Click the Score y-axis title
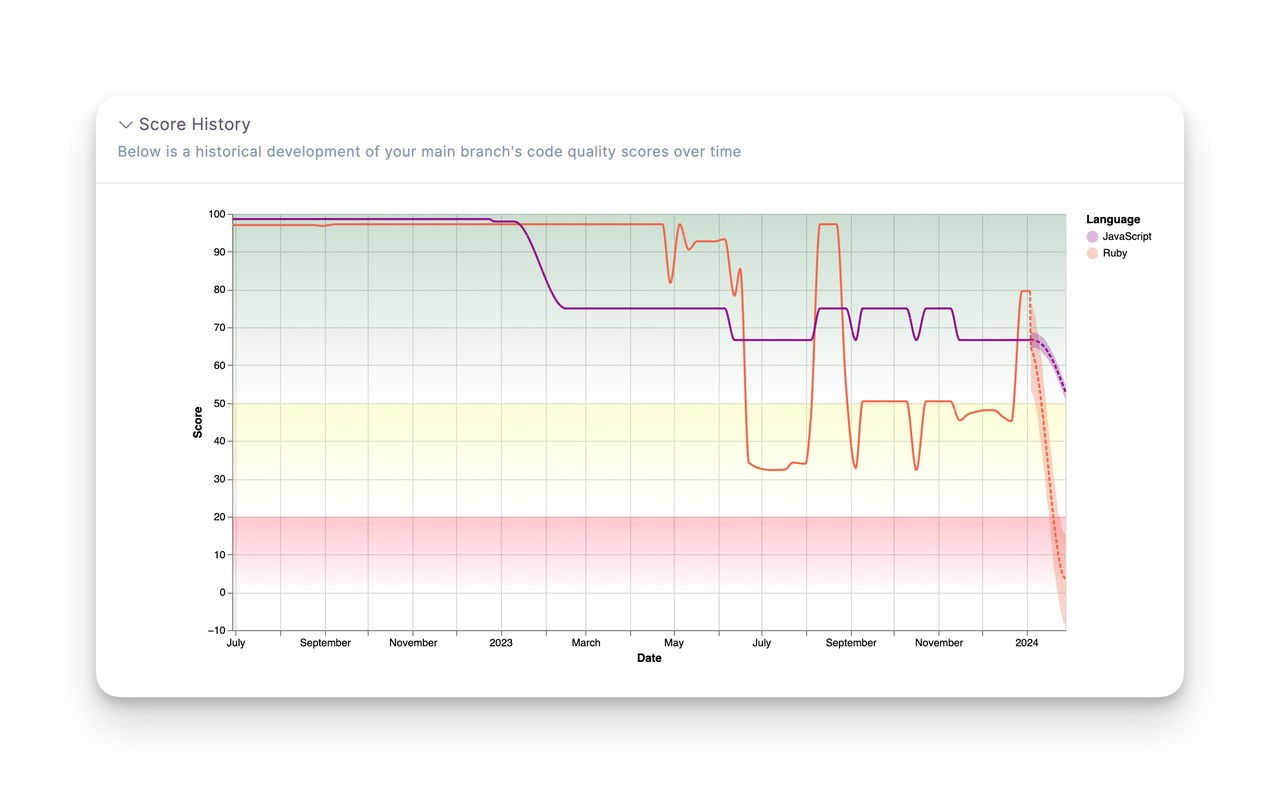 [x=198, y=422]
